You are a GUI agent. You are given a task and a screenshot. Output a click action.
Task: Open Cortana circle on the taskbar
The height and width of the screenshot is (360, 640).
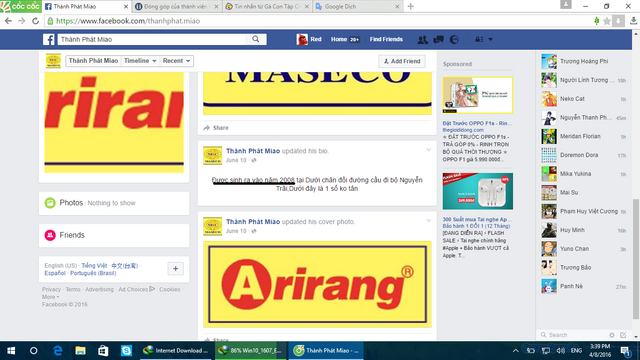click(34, 351)
